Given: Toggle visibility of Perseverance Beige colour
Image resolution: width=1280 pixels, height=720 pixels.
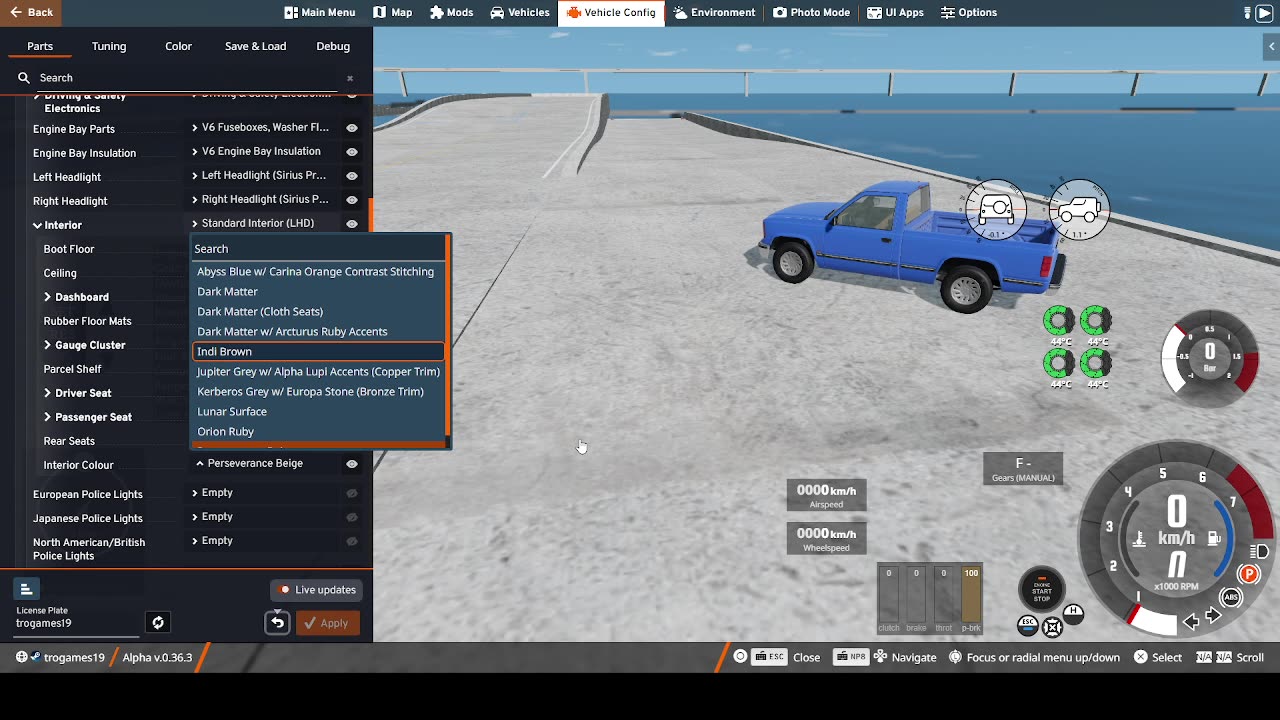Looking at the screenshot, I should (x=352, y=464).
